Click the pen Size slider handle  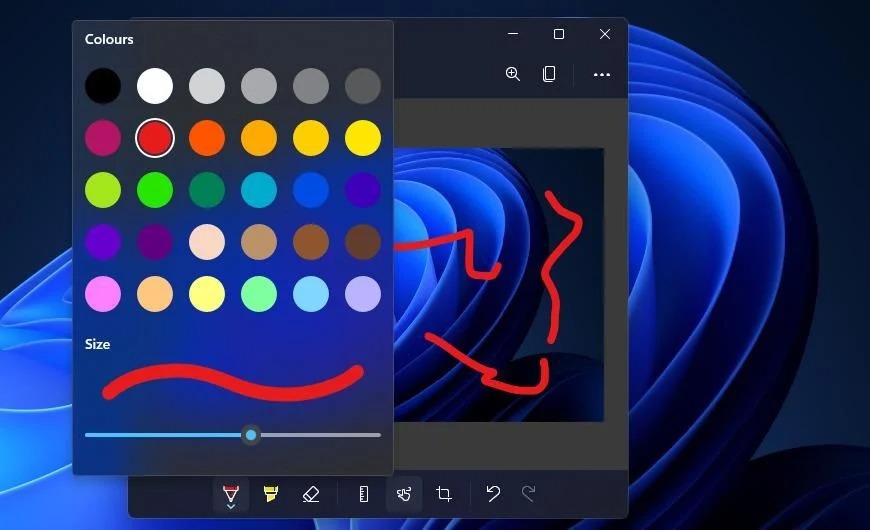[251, 435]
